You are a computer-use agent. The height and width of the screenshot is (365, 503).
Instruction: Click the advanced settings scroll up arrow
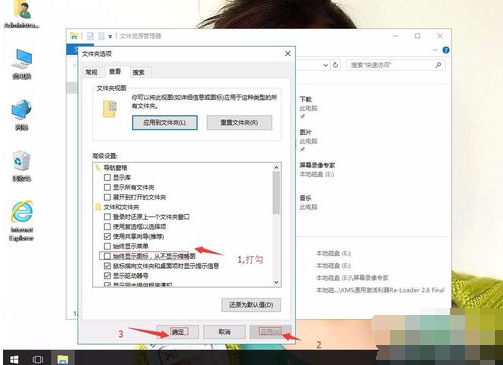coord(276,167)
